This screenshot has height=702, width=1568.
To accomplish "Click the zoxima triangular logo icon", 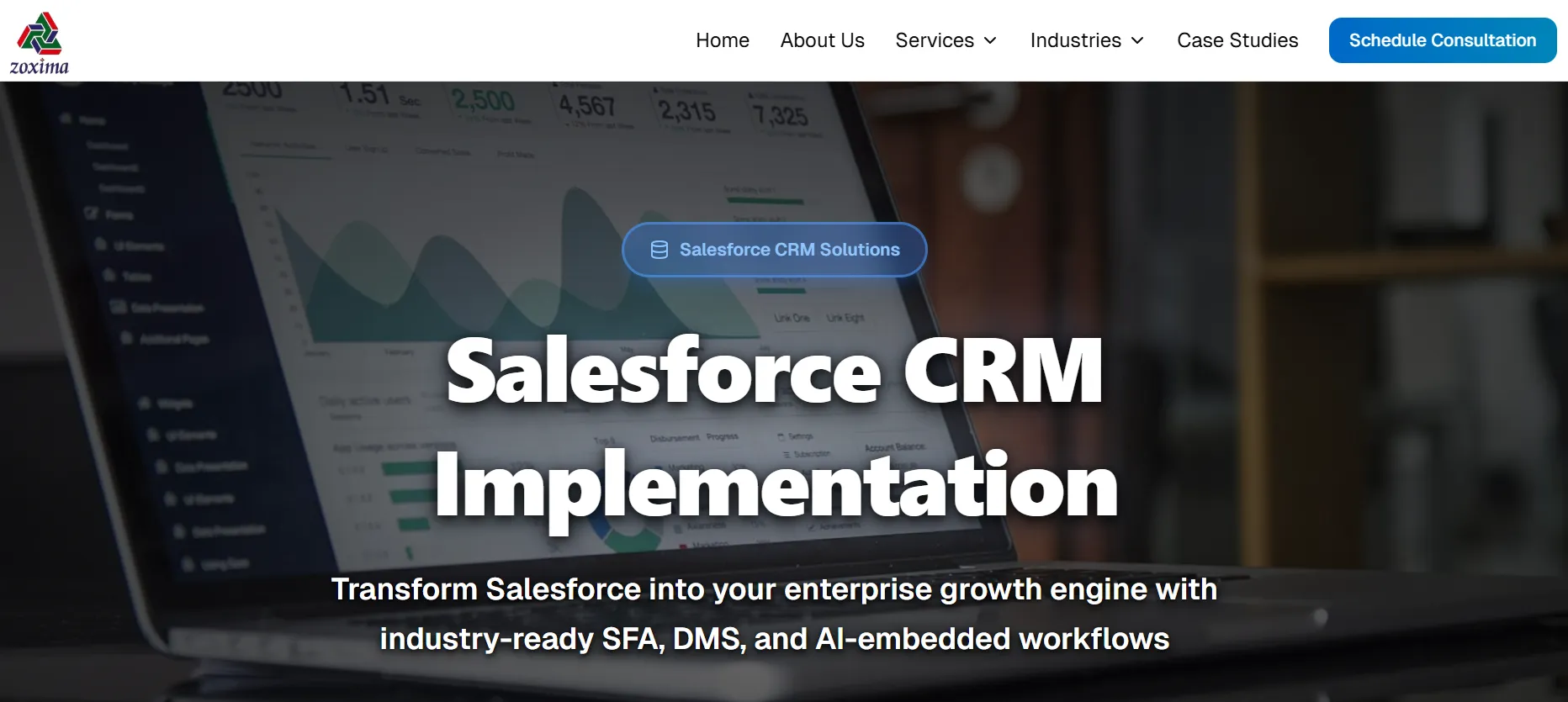I will tap(40, 33).
